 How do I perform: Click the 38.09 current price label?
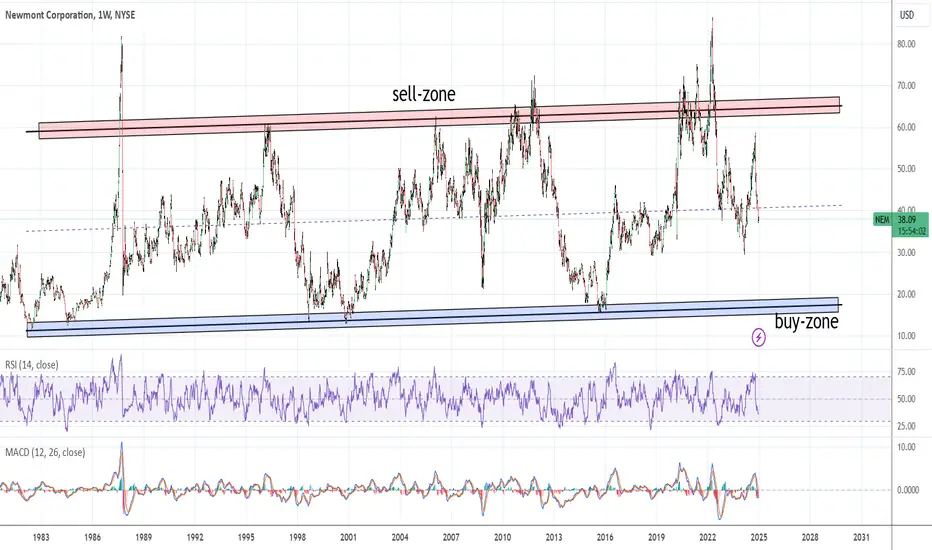[x=906, y=219]
